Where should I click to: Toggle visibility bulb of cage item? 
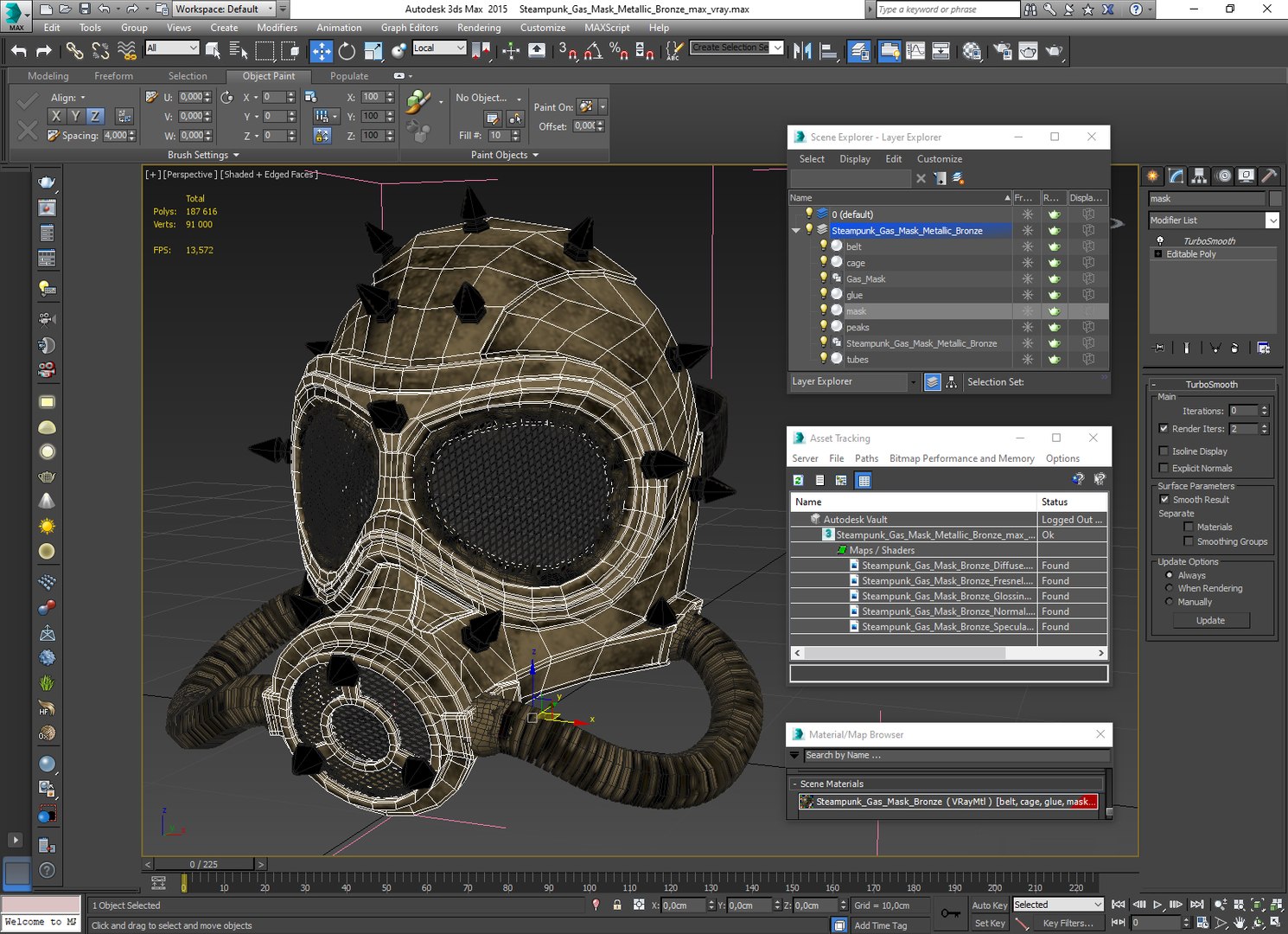[824, 262]
